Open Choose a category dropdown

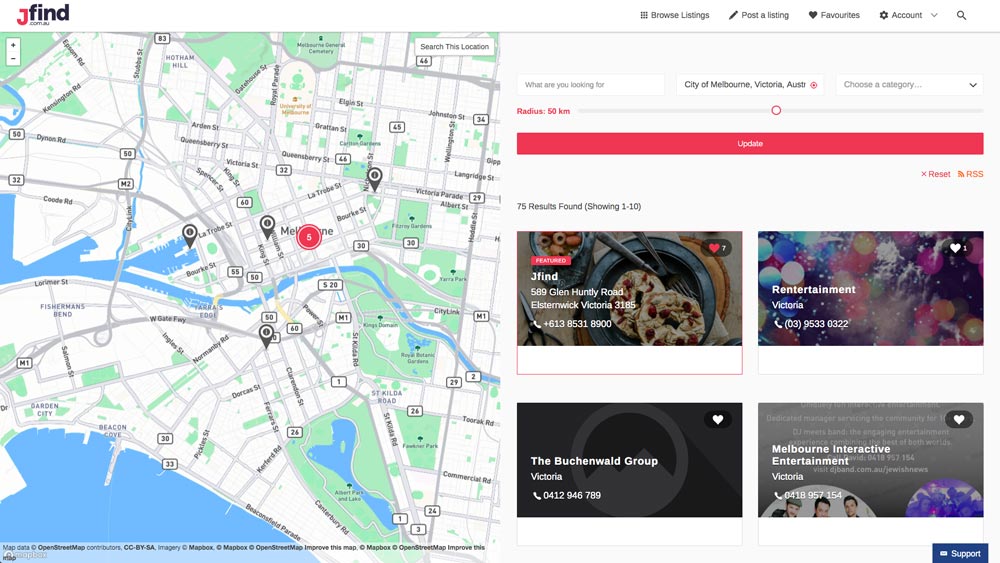point(909,84)
